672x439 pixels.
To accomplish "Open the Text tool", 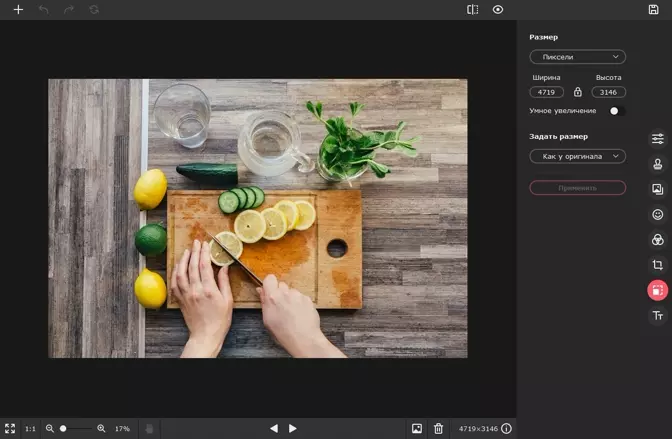I will [657, 316].
